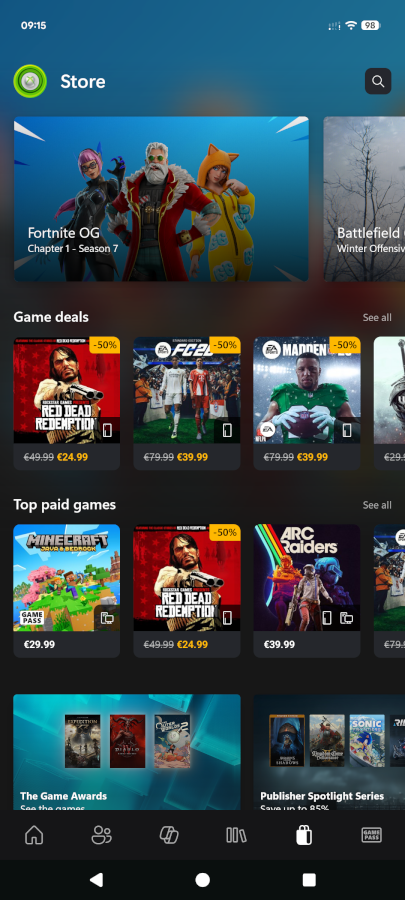Screen dimensions: 405x900
Task: Open the Madden deal at €39.99
Action: (x=307, y=404)
